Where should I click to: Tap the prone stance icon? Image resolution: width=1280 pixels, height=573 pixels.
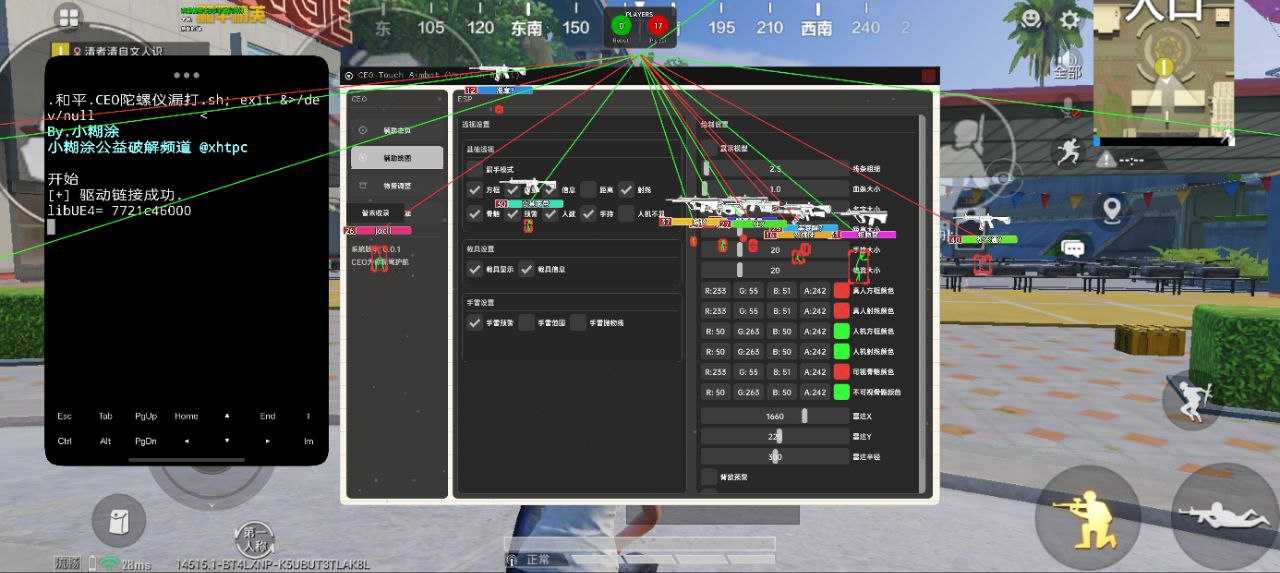[x=1223, y=517]
